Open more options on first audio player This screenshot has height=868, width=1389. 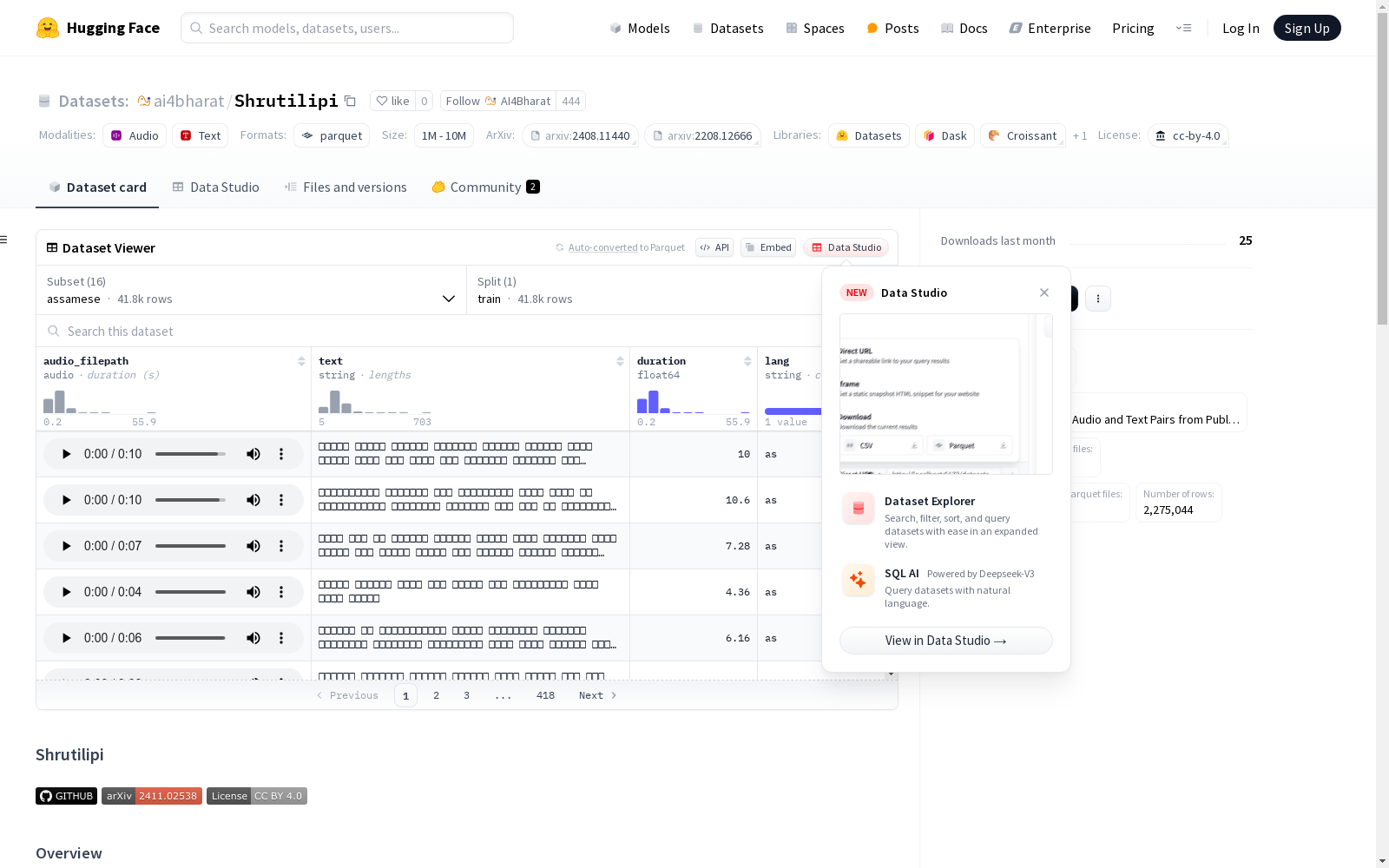point(281,454)
